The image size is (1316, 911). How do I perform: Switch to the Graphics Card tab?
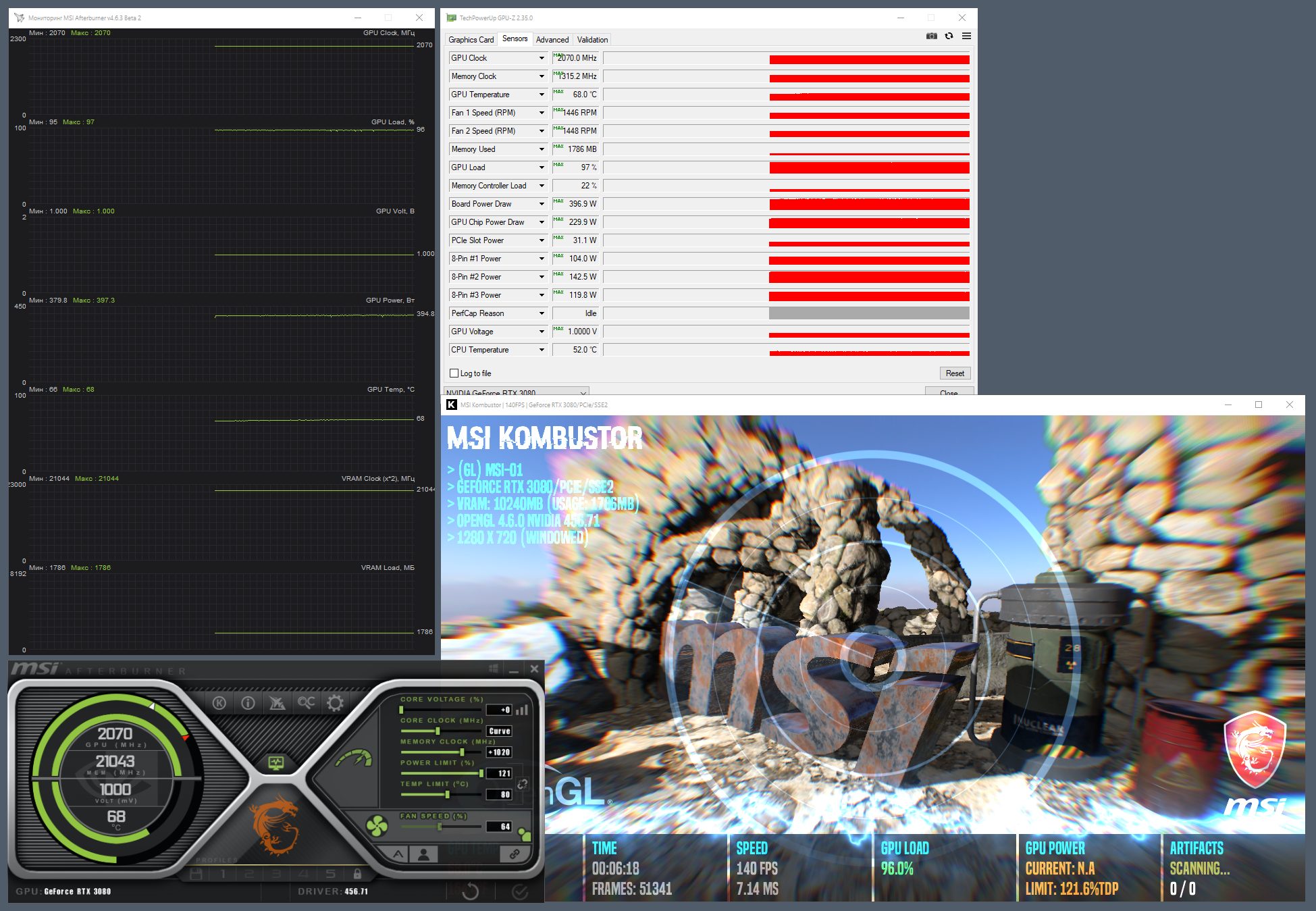click(x=471, y=40)
